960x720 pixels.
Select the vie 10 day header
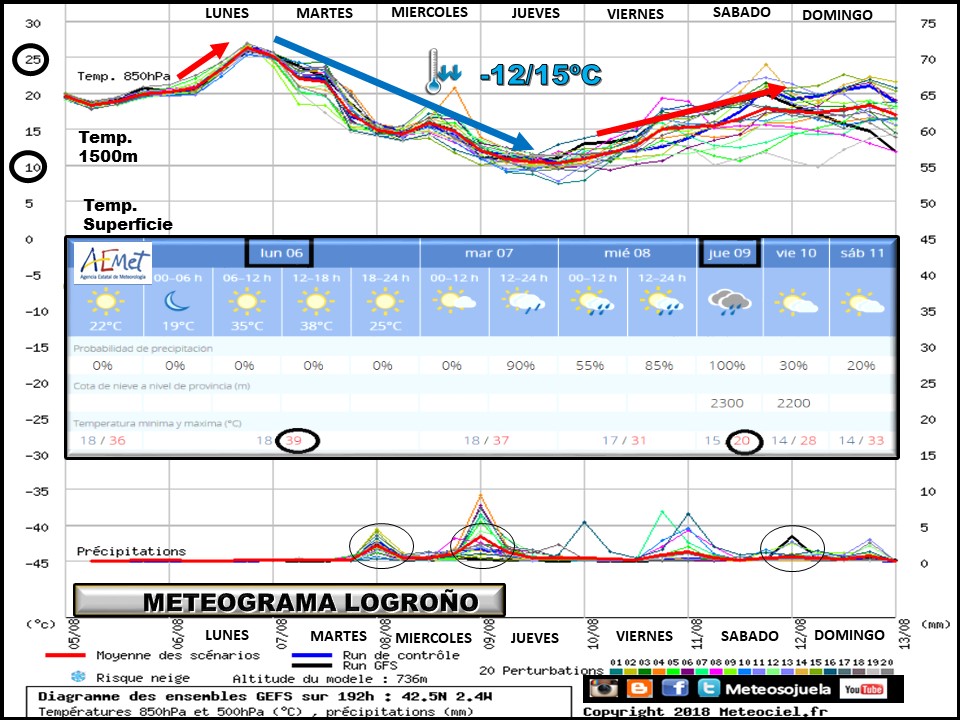(x=796, y=253)
